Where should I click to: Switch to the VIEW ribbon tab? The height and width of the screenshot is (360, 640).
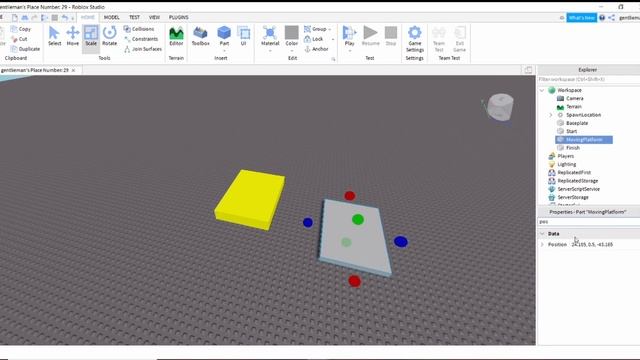click(154, 18)
